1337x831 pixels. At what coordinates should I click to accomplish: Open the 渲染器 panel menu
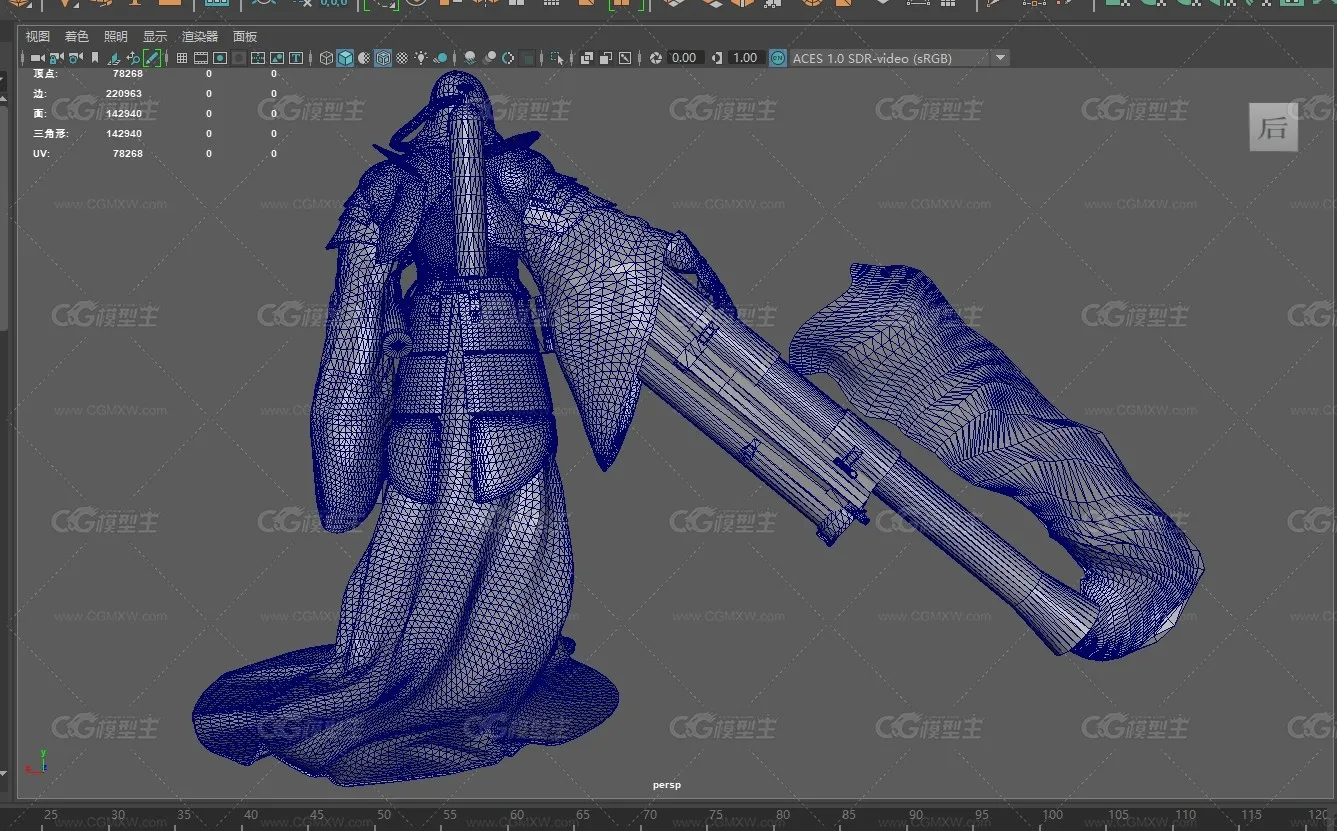200,36
